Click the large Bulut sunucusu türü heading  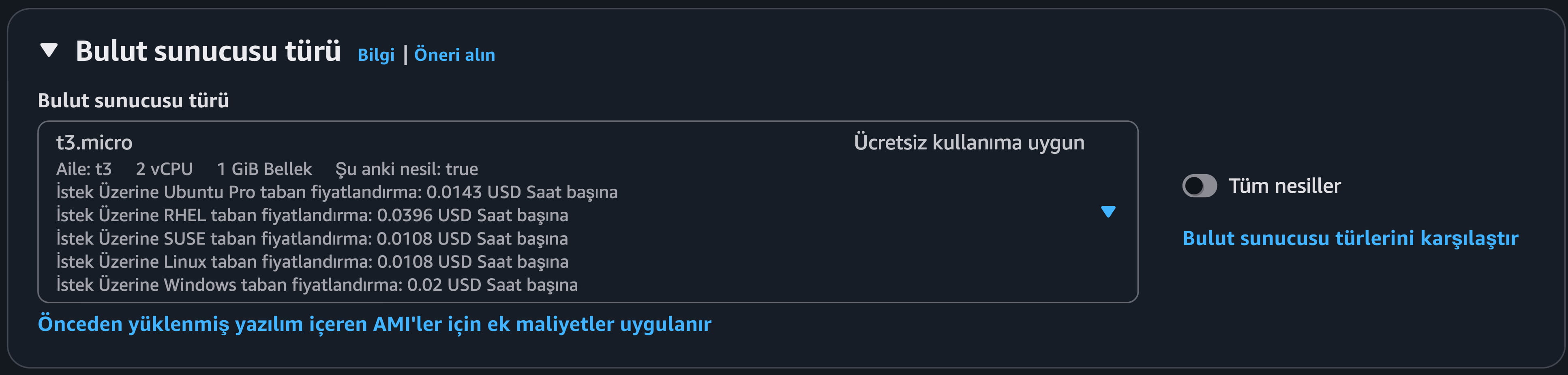point(208,51)
